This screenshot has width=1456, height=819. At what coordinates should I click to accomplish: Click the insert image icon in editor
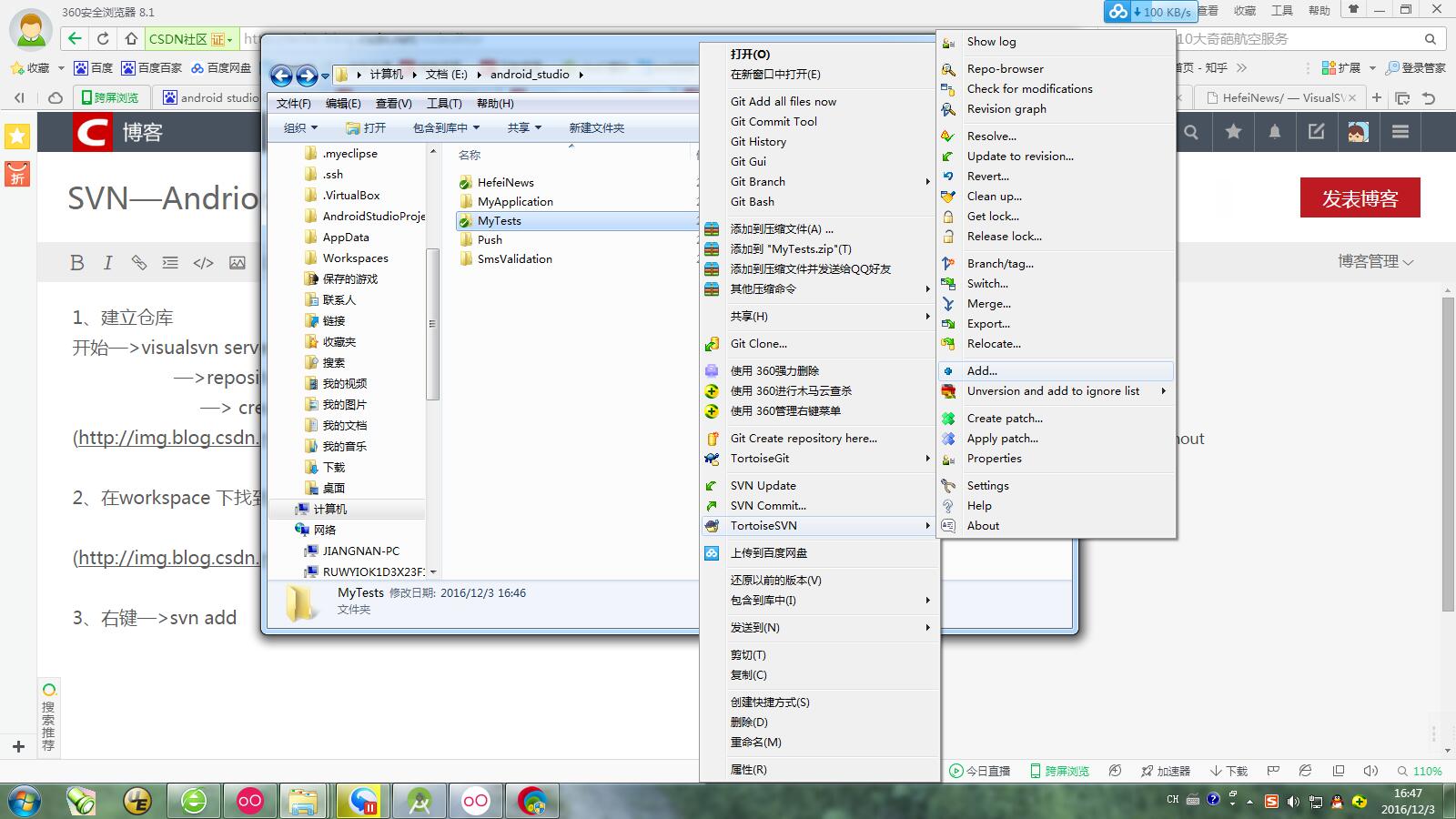[237, 263]
